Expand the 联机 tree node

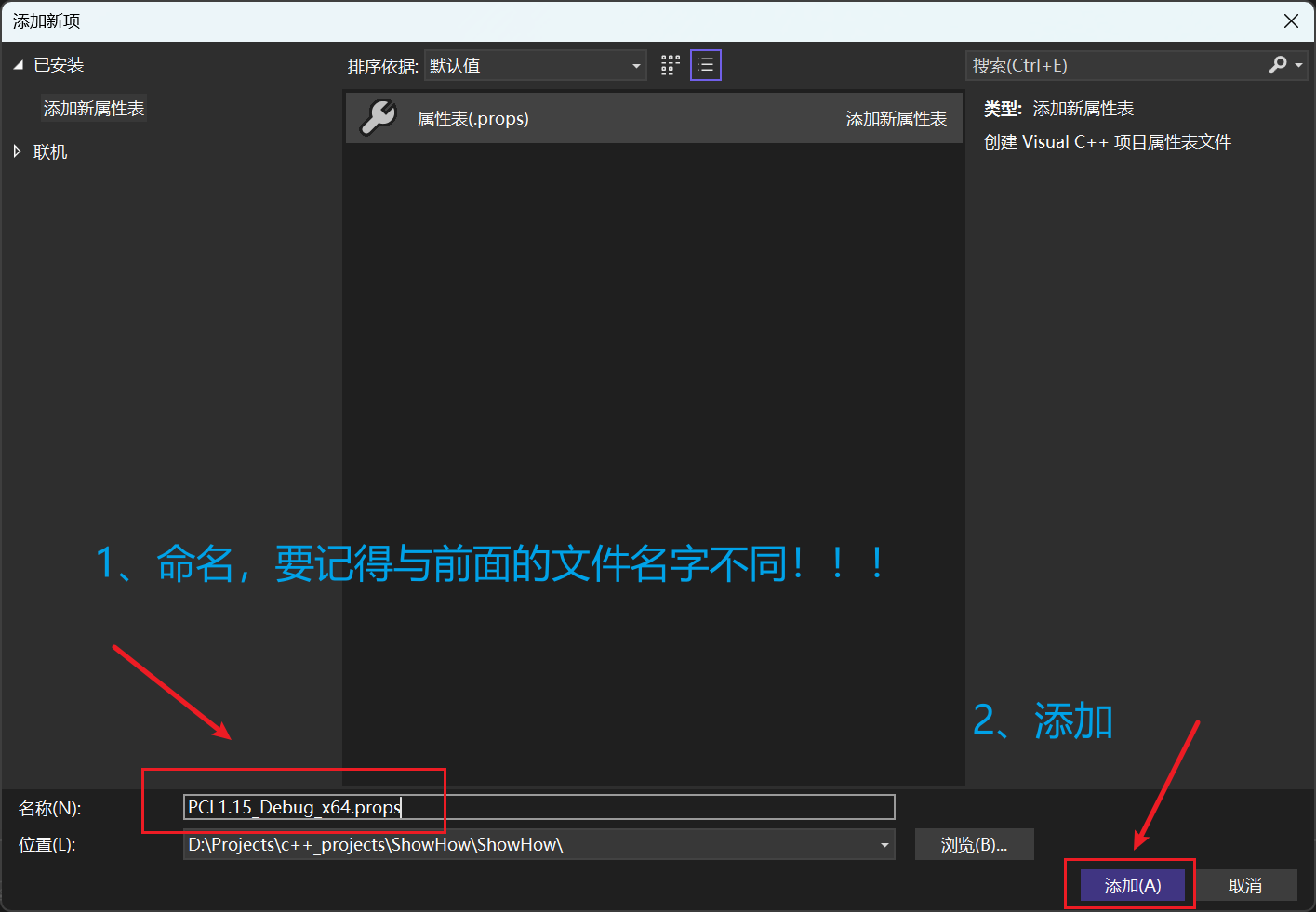[x=18, y=152]
